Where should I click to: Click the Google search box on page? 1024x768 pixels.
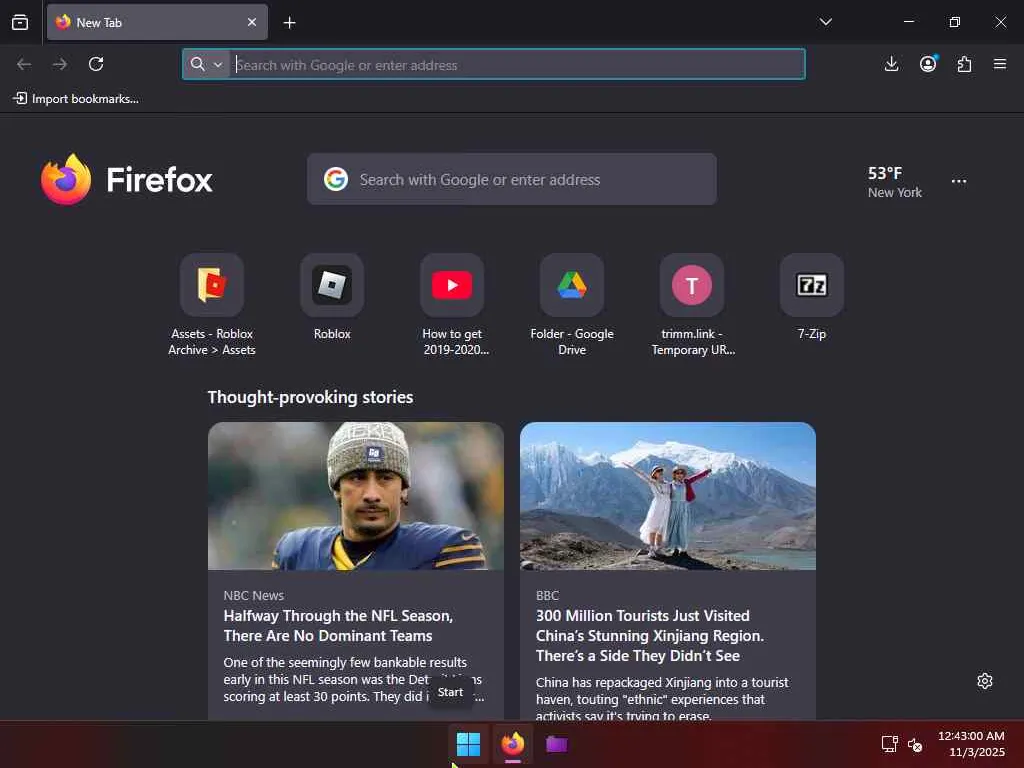tap(512, 180)
